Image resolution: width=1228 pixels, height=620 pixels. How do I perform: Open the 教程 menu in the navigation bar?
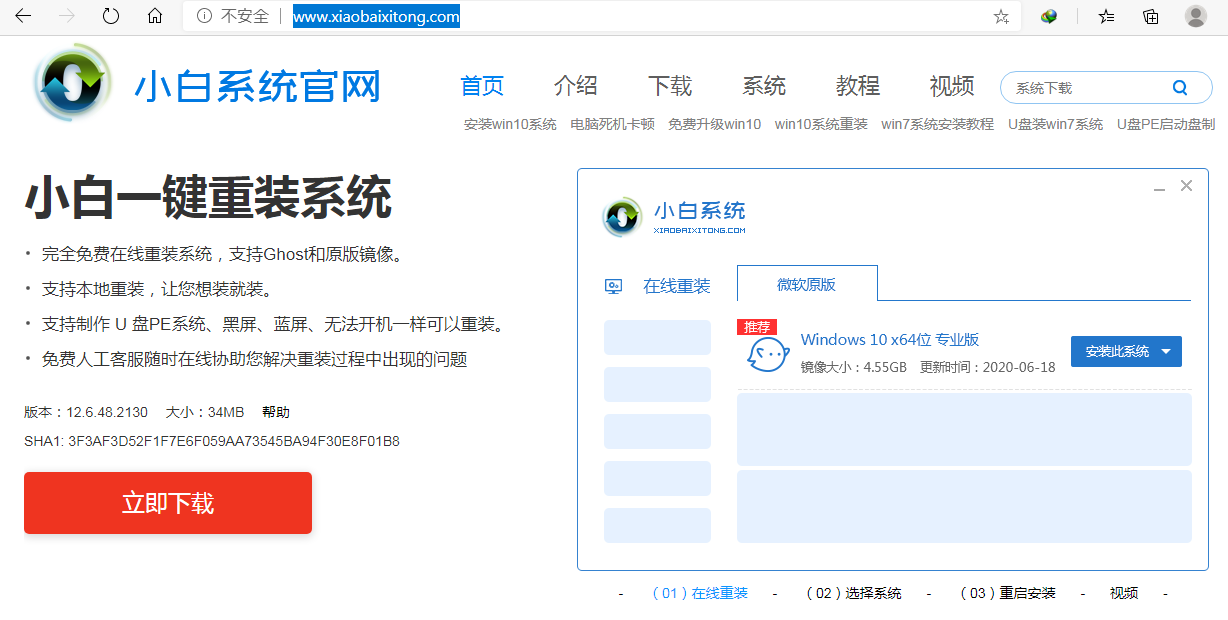coord(856,87)
